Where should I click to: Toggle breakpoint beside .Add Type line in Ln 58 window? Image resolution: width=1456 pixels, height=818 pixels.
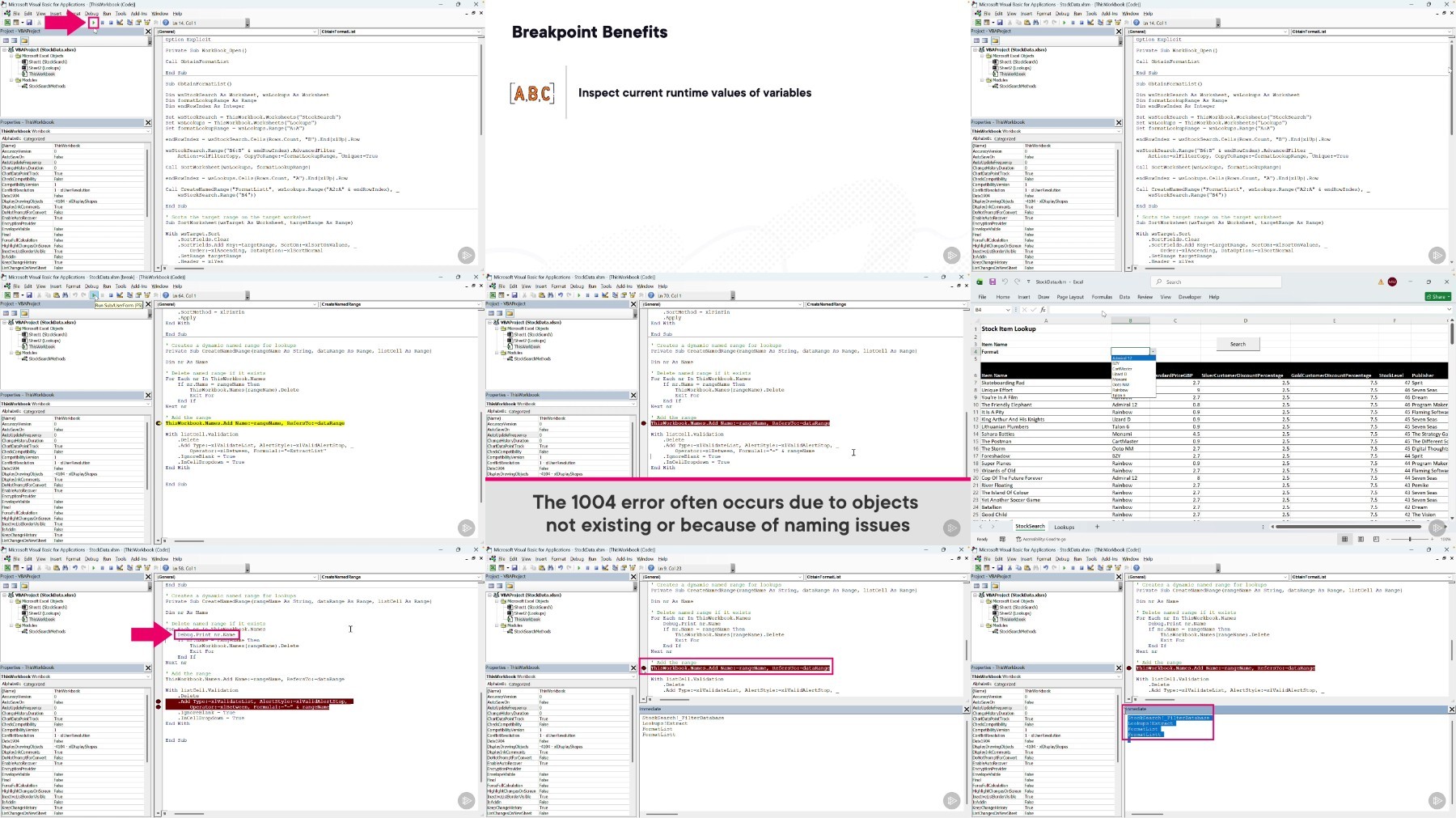pos(159,701)
